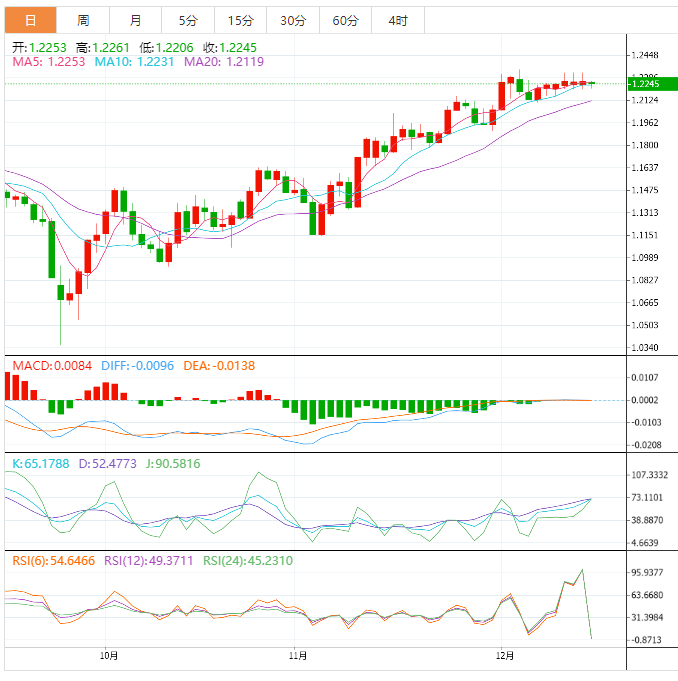The height and width of the screenshot is (681, 678).
Task: Click the 107.3332 KDJ axis label
Action: tap(649, 475)
